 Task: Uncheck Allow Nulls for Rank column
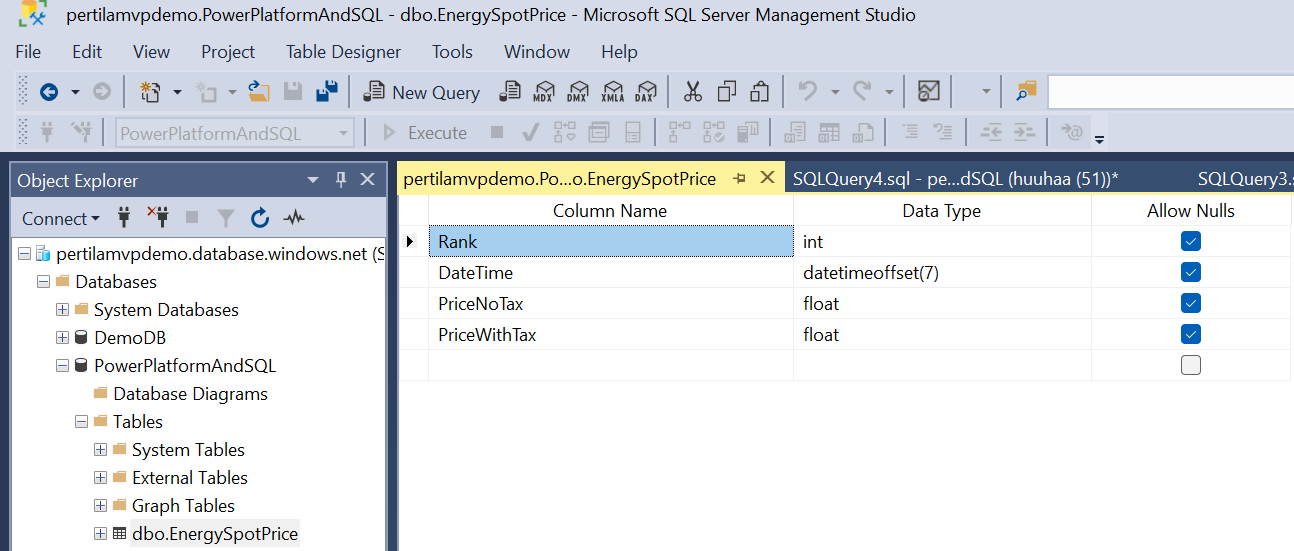coord(1190,241)
